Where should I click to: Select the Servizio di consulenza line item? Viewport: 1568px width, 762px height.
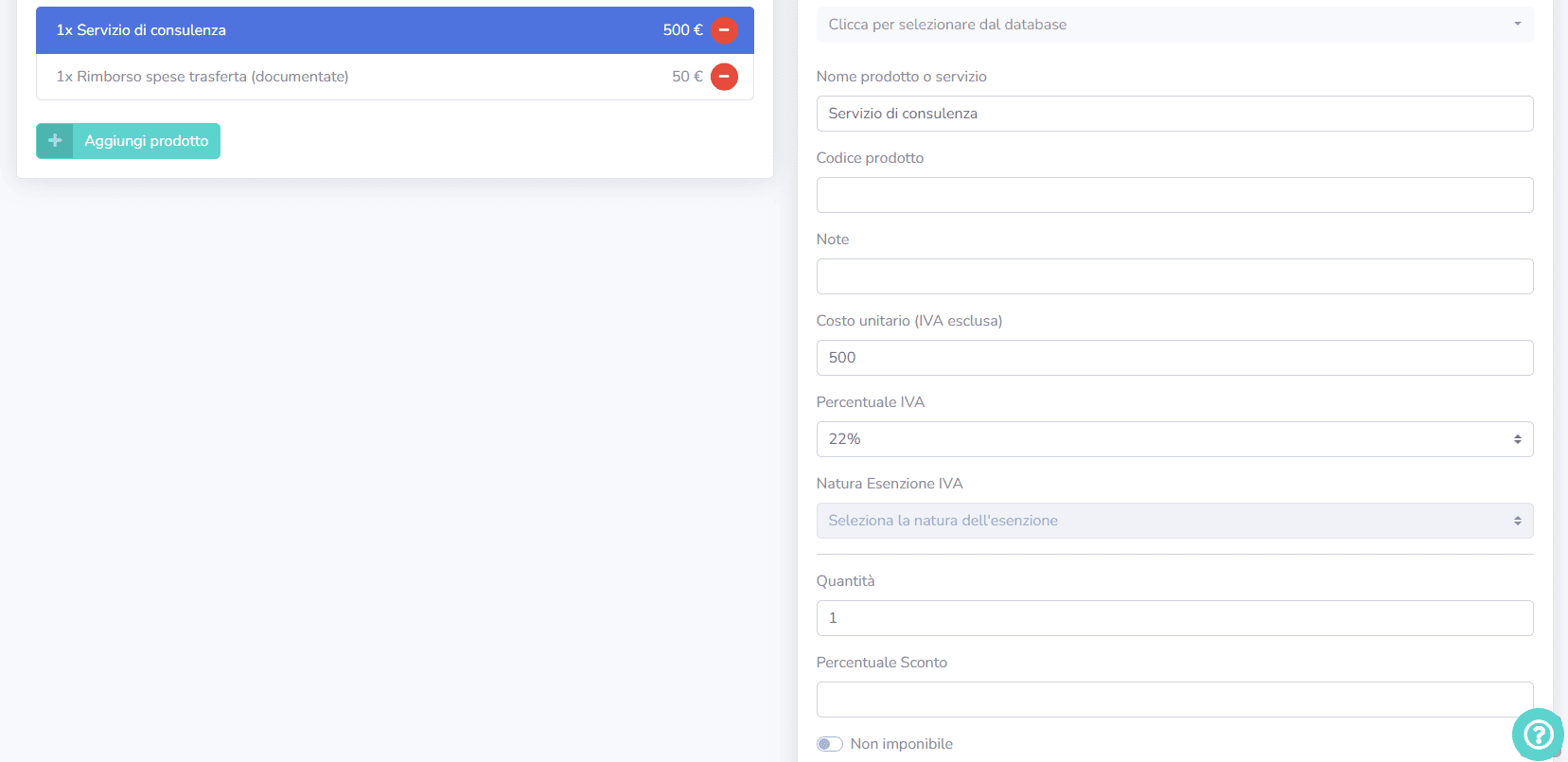point(395,30)
